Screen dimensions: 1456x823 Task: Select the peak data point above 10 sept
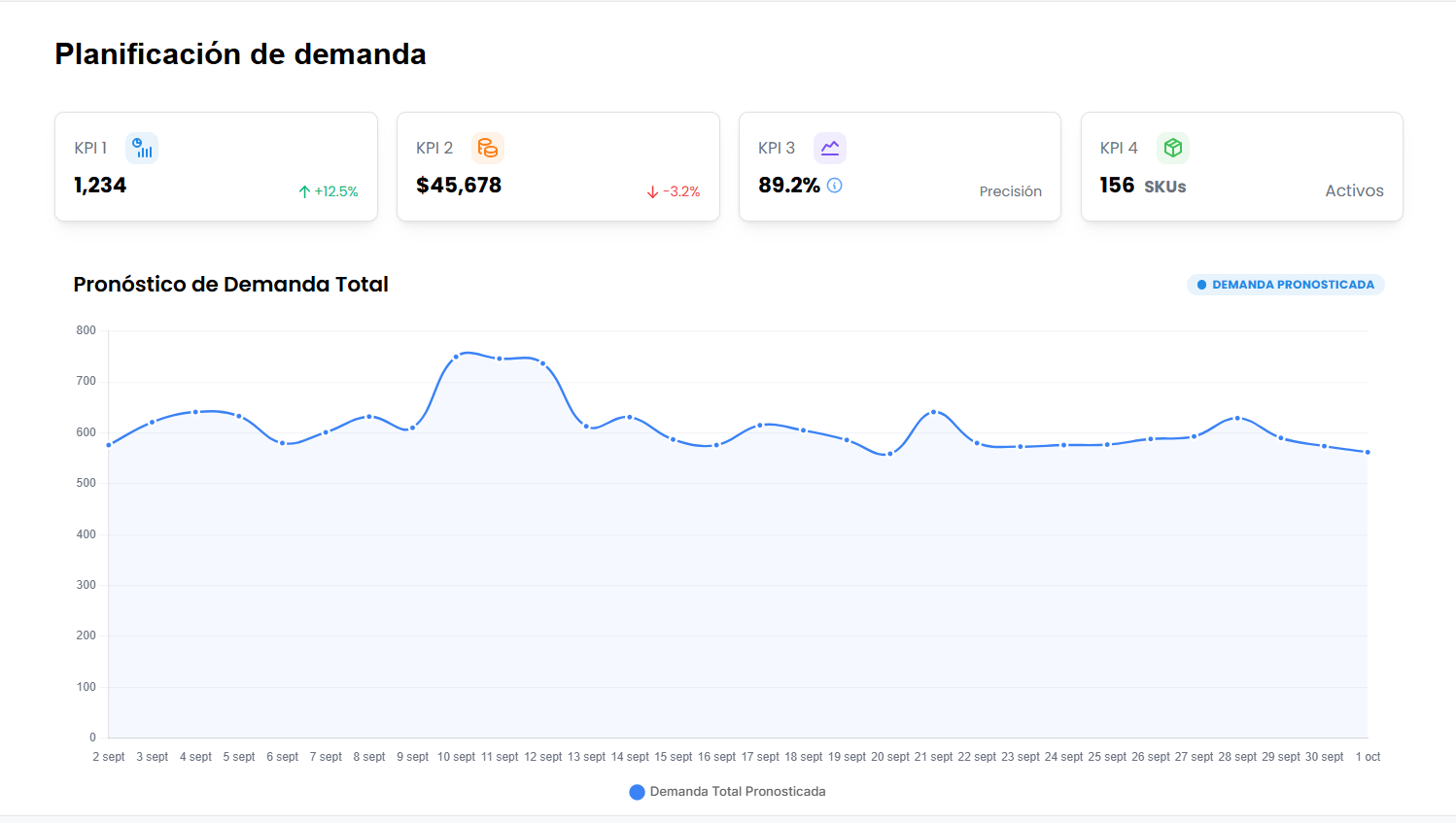pos(456,356)
